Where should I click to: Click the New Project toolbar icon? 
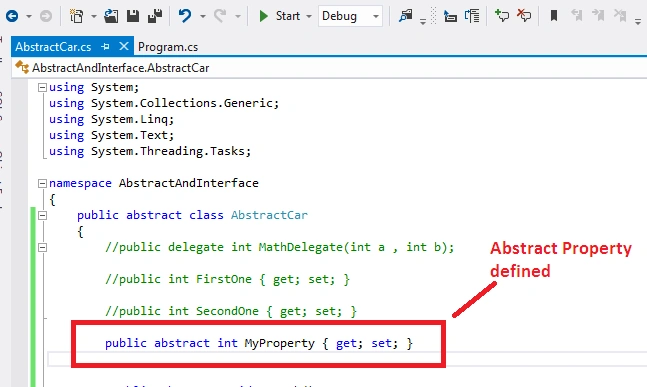(x=76, y=16)
